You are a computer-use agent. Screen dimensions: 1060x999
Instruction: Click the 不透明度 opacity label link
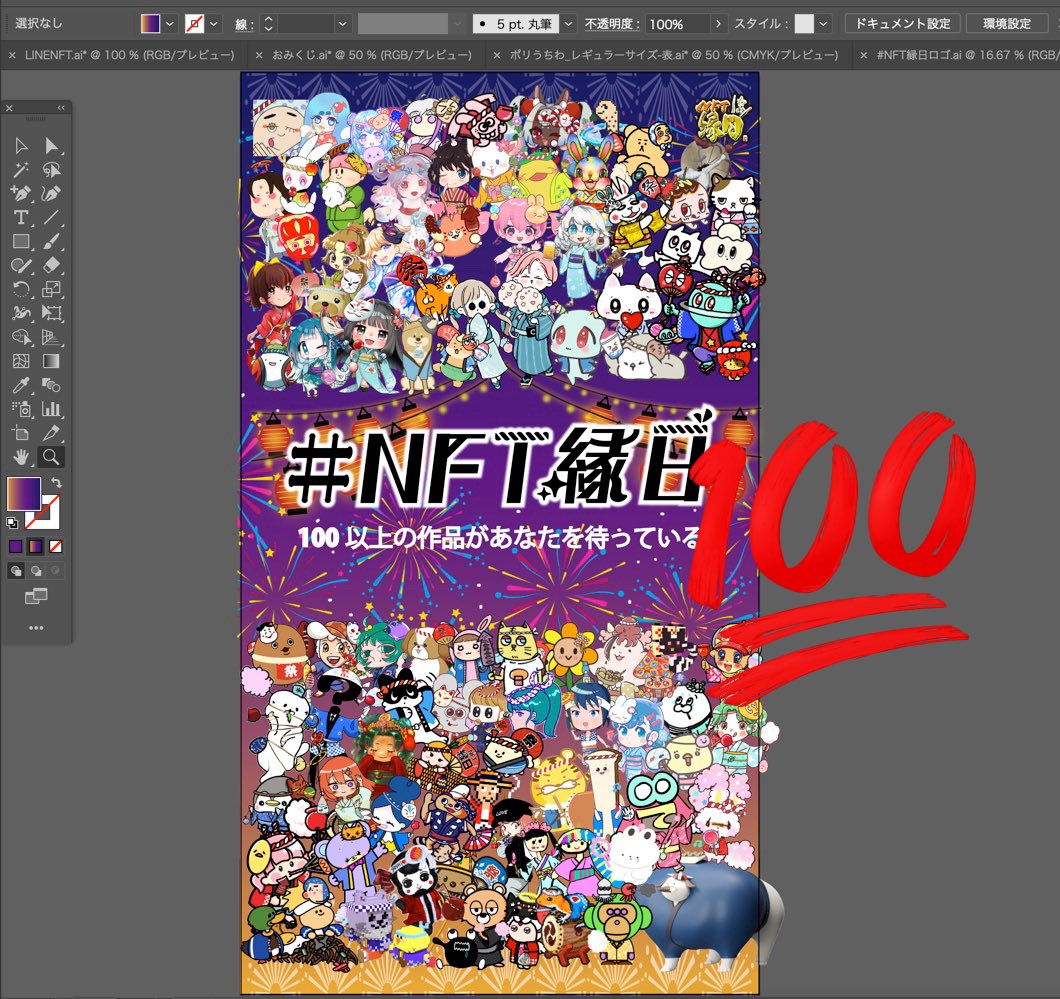[612, 24]
